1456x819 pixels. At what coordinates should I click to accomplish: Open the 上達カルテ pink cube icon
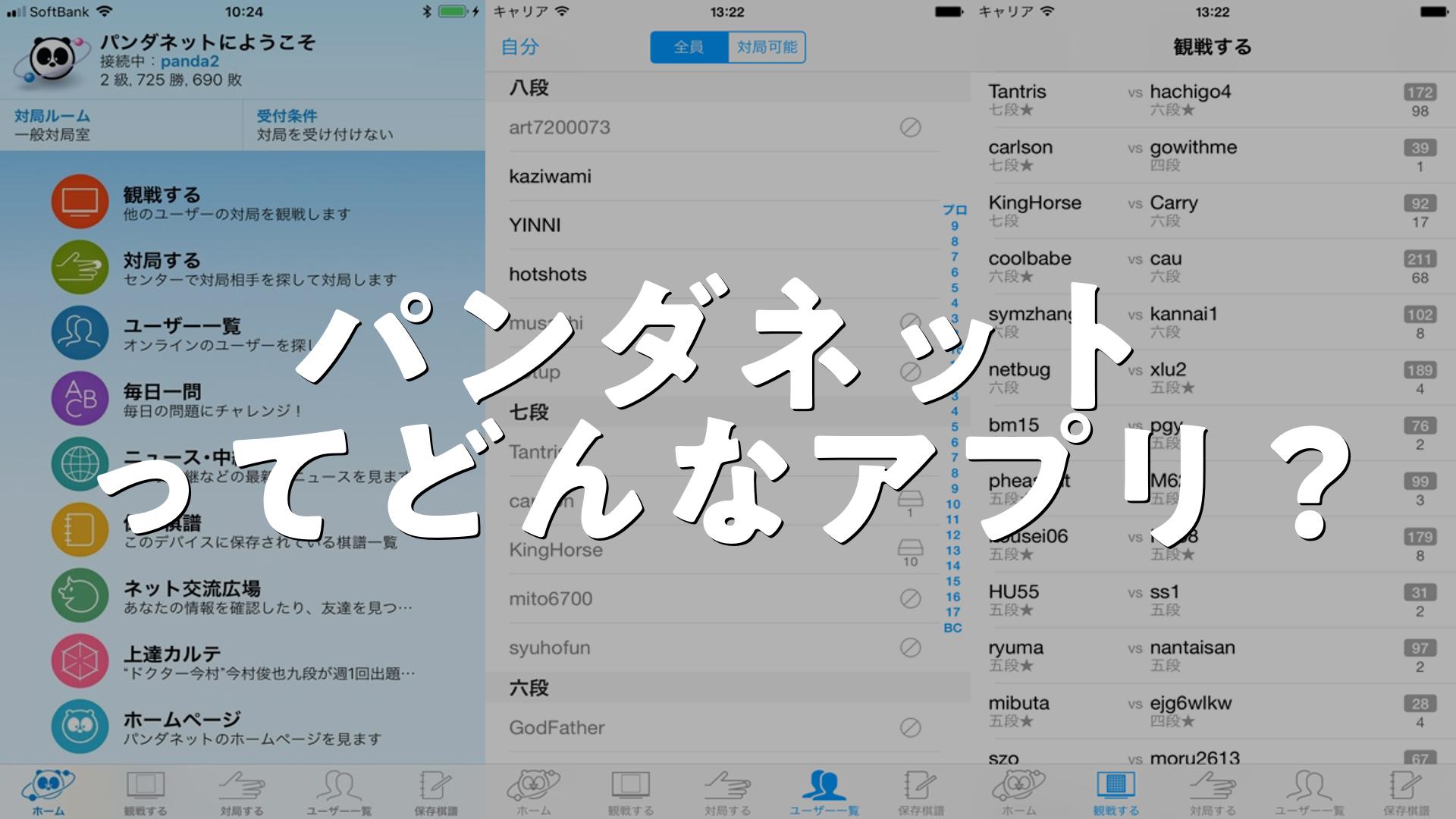pos(80,661)
